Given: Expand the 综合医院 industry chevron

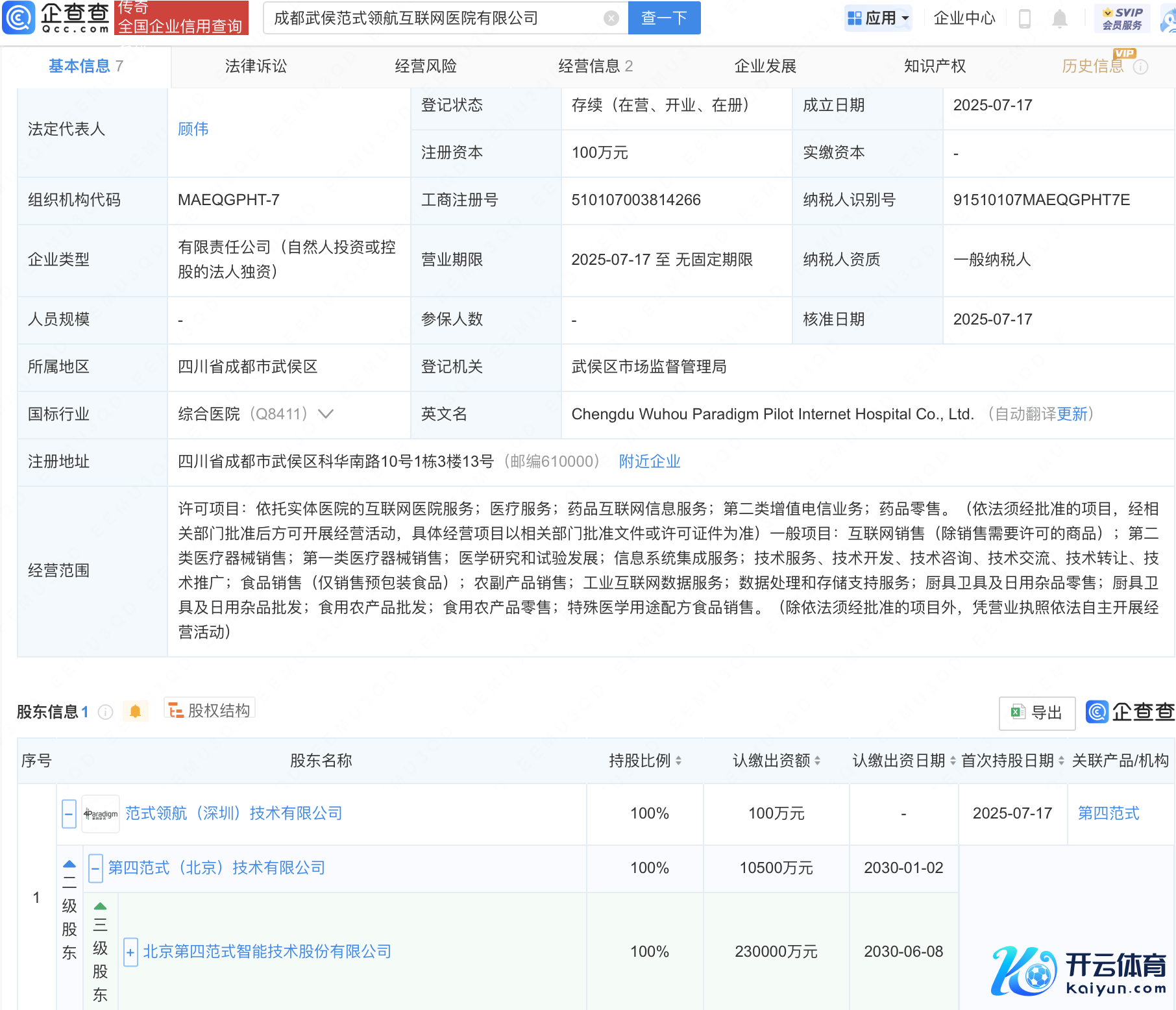Looking at the screenshot, I should pyautogui.click(x=326, y=414).
